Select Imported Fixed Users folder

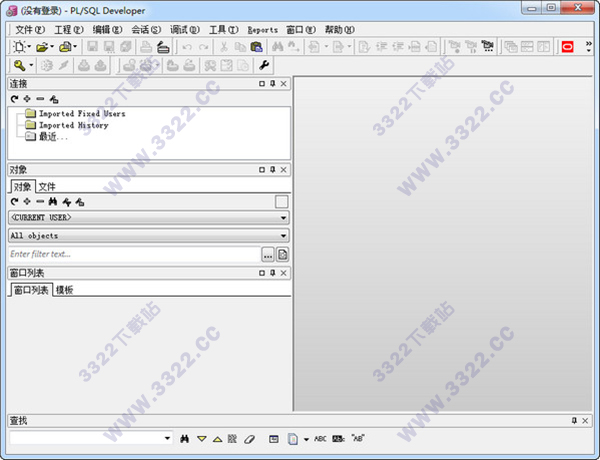75,114
